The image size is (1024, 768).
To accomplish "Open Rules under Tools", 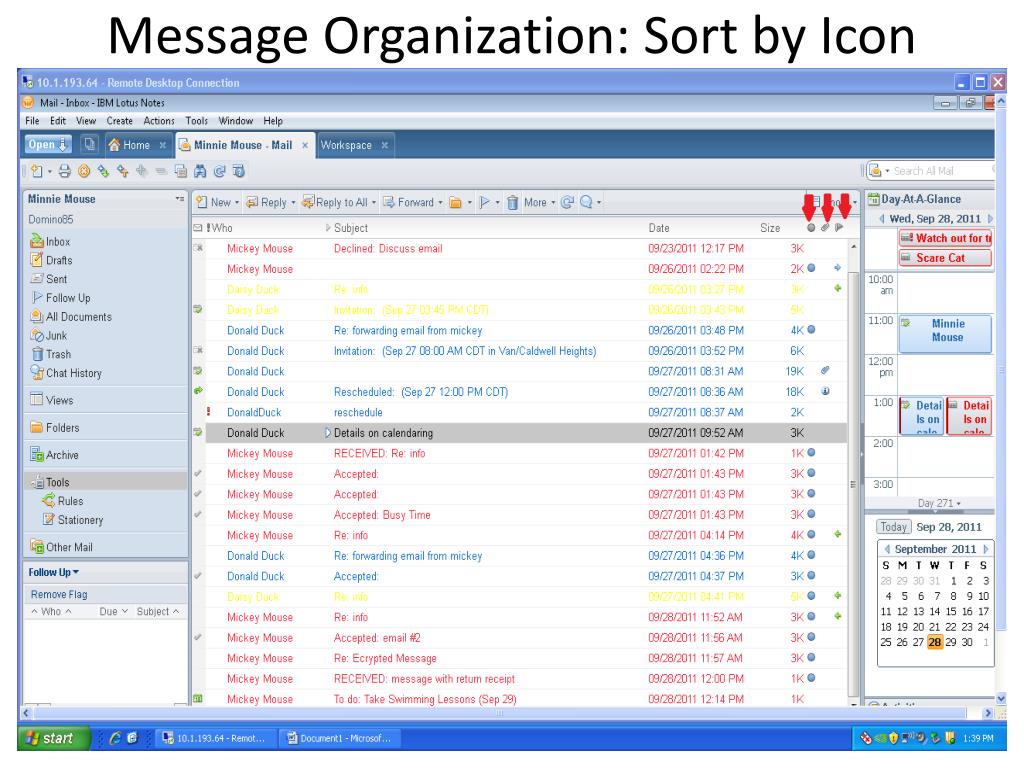I will [63, 501].
